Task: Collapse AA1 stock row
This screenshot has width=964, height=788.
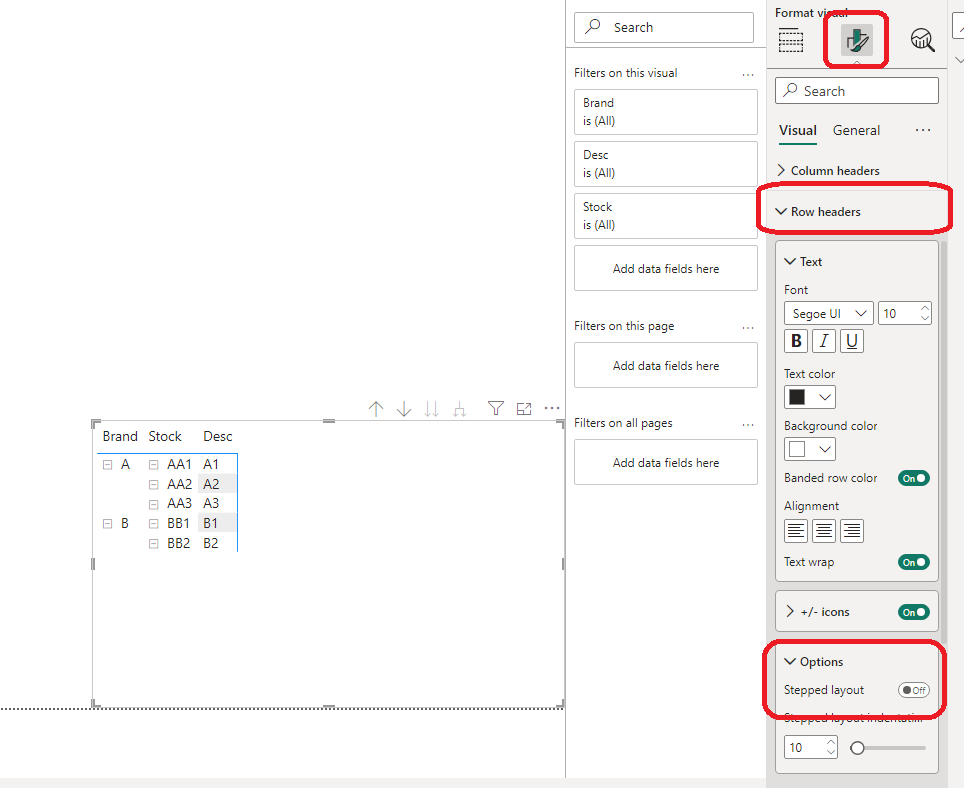Action: [154, 465]
